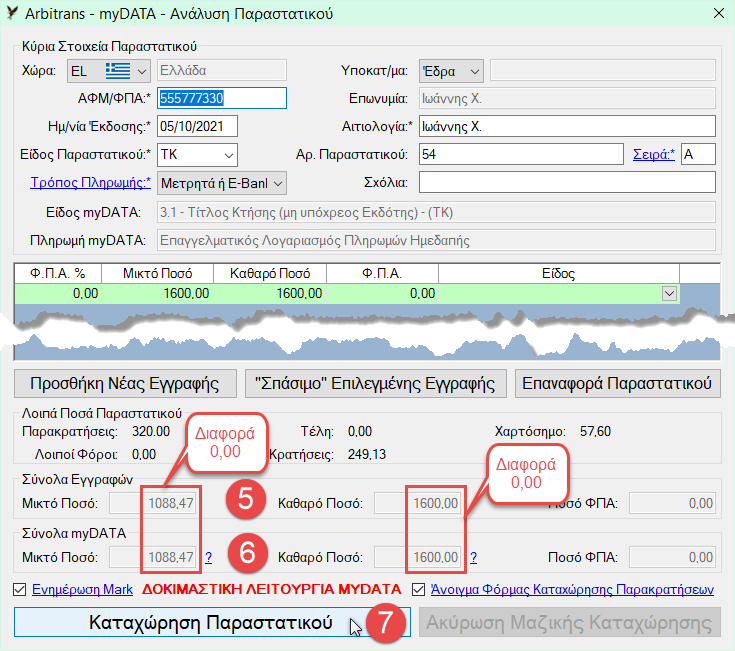Open the Ενημέρωση Mark link
The width and height of the screenshot is (735, 651).
82,589
